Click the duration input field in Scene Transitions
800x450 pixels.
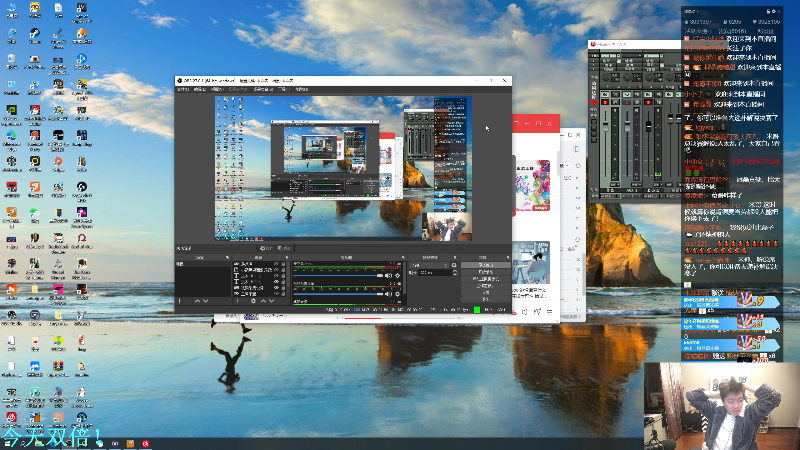click(435, 272)
